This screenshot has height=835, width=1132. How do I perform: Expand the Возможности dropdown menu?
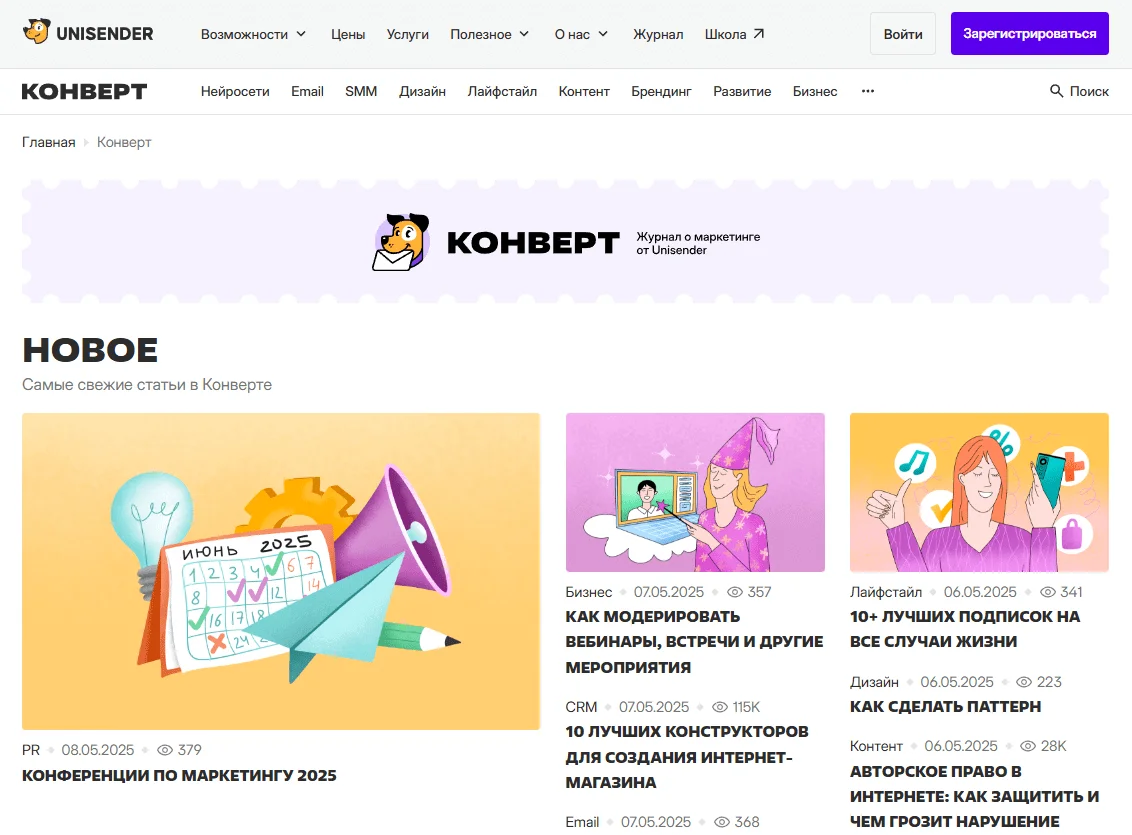253,34
